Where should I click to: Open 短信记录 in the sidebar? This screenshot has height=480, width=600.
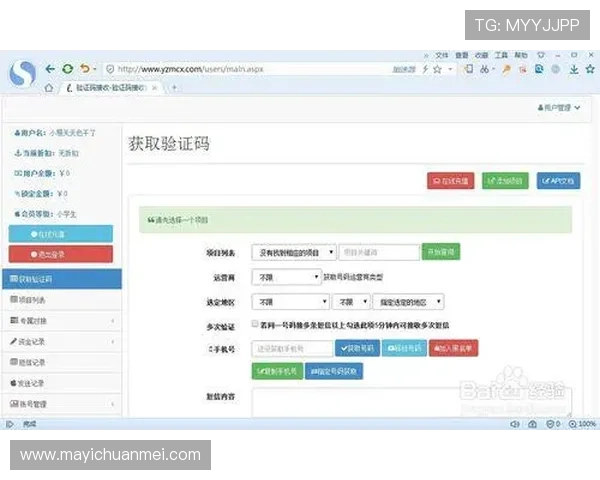62,362
